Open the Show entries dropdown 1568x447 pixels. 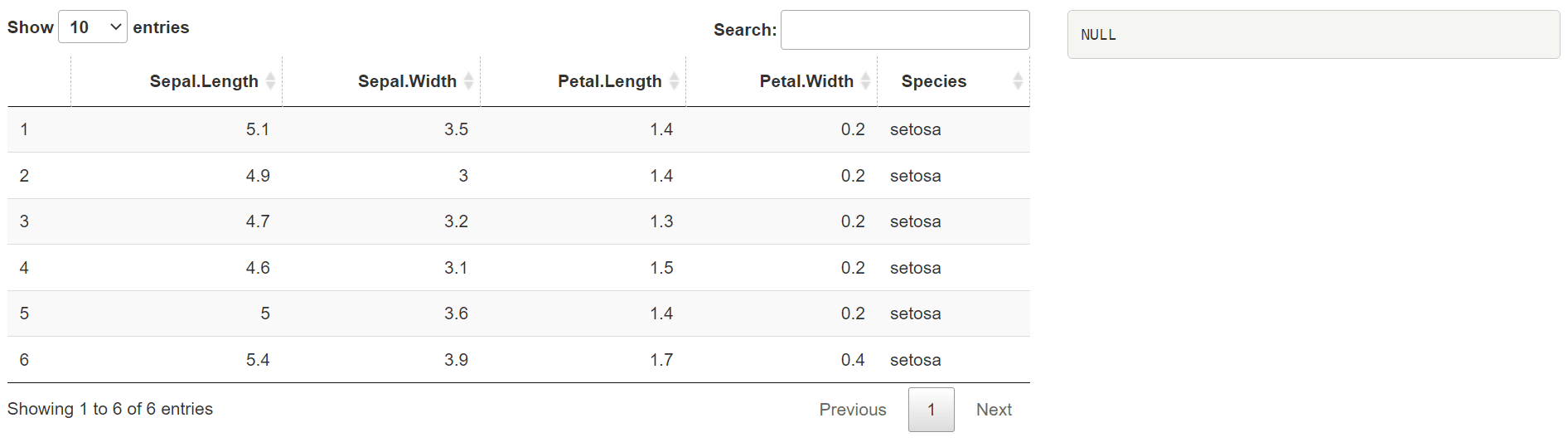93,27
